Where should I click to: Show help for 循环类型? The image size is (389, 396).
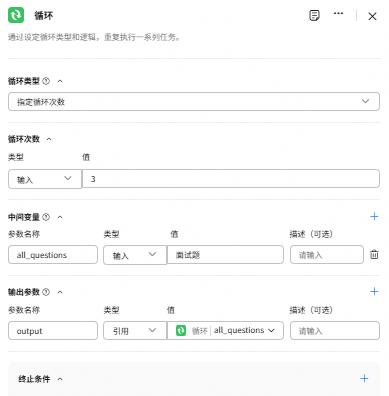tap(46, 81)
